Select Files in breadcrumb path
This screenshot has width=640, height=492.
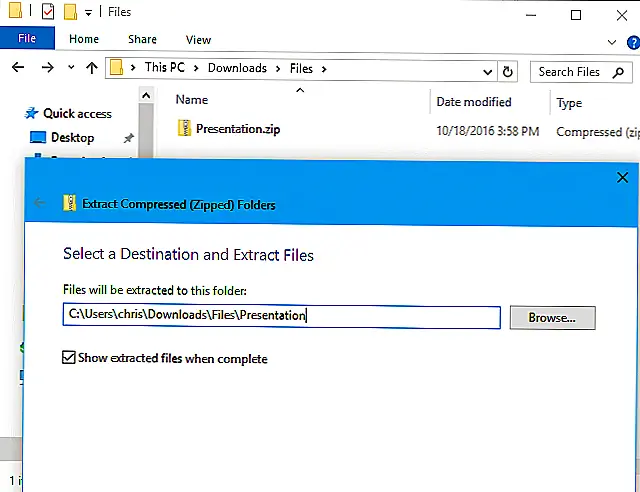301,69
